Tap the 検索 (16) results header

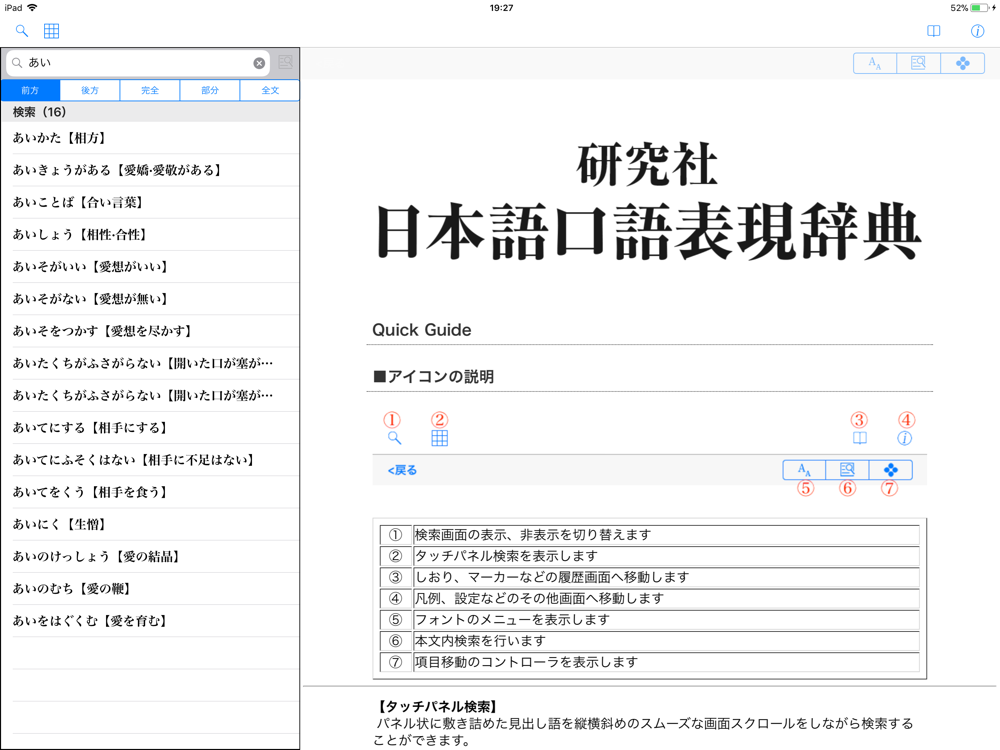click(x=150, y=112)
